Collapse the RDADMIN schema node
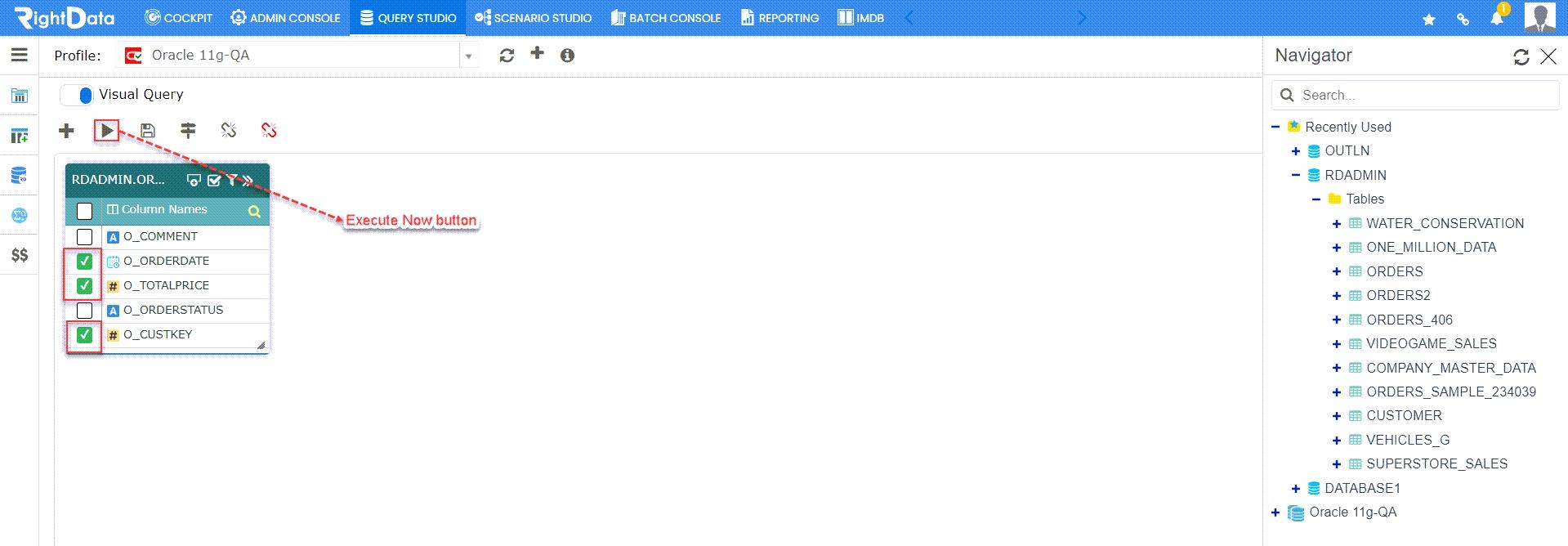Image resolution: width=1568 pixels, height=546 pixels. pyautogui.click(x=1296, y=175)
